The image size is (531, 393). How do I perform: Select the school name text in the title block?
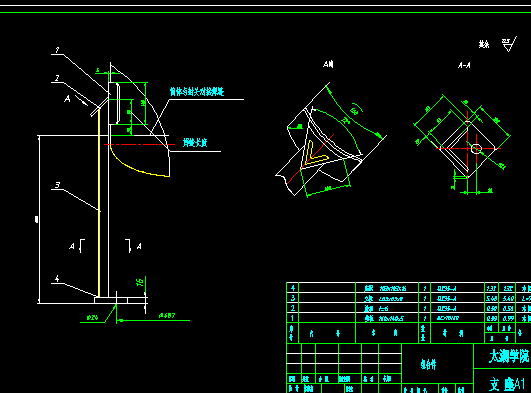point(509,356)
